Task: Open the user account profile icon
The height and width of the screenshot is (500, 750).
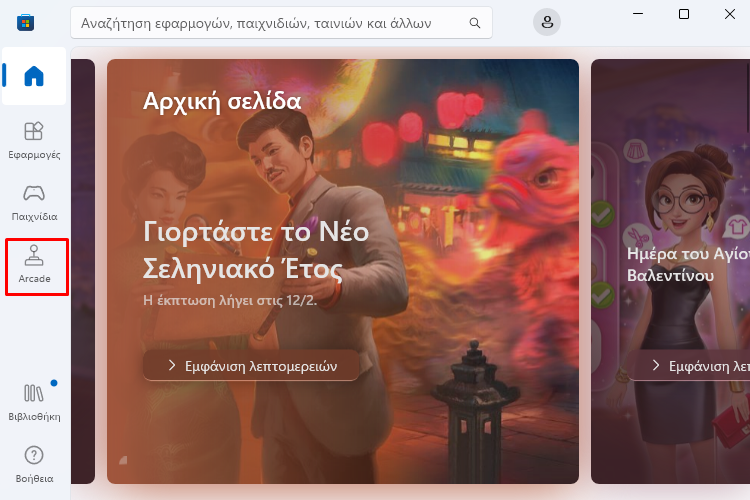Action: (x=547, y=22)
